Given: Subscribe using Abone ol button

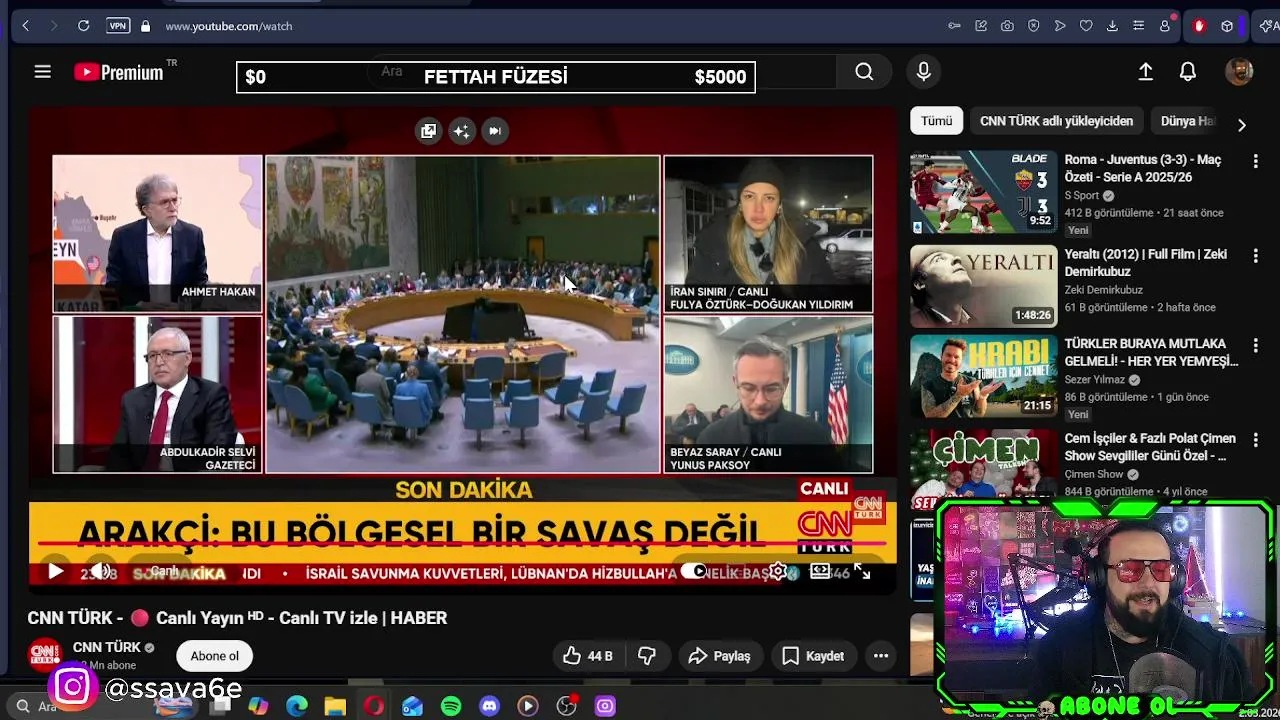Looking at the screenshot, I should 215,656.
